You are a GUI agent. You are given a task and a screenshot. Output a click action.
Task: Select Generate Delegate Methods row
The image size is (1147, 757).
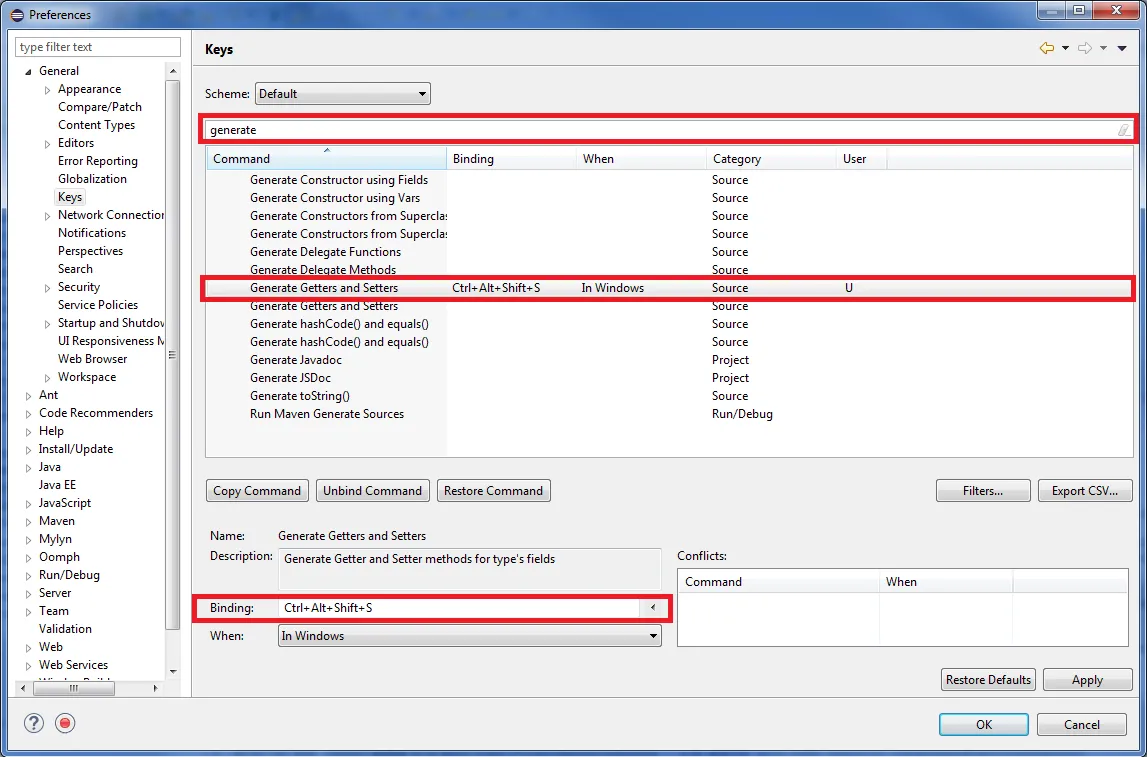[669, 270]
